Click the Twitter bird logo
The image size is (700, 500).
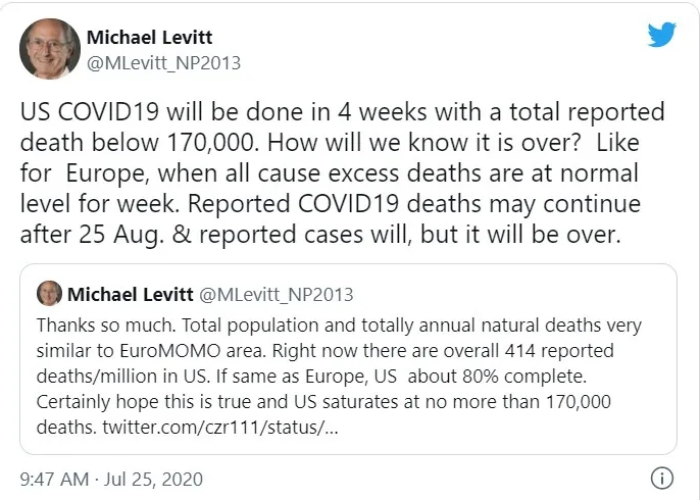(662, 34)
